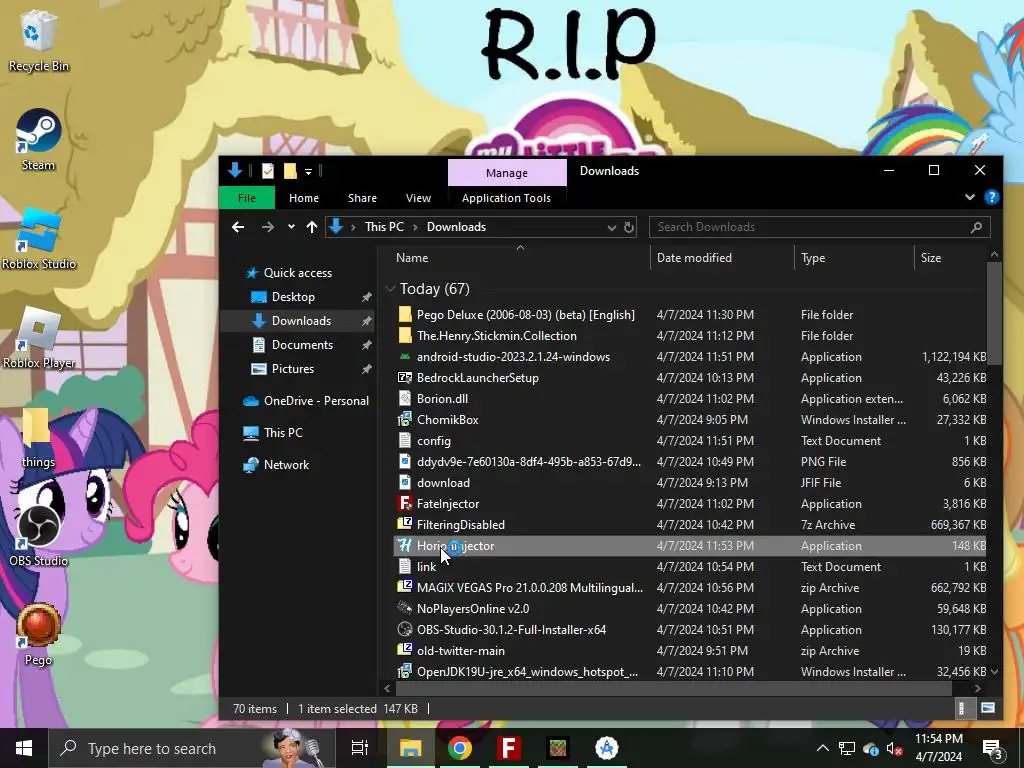This screenshot has height=768, width=1024.
Task: Click the forward navigation arrow
Action: pyautogui.click(x=268, y=227)
